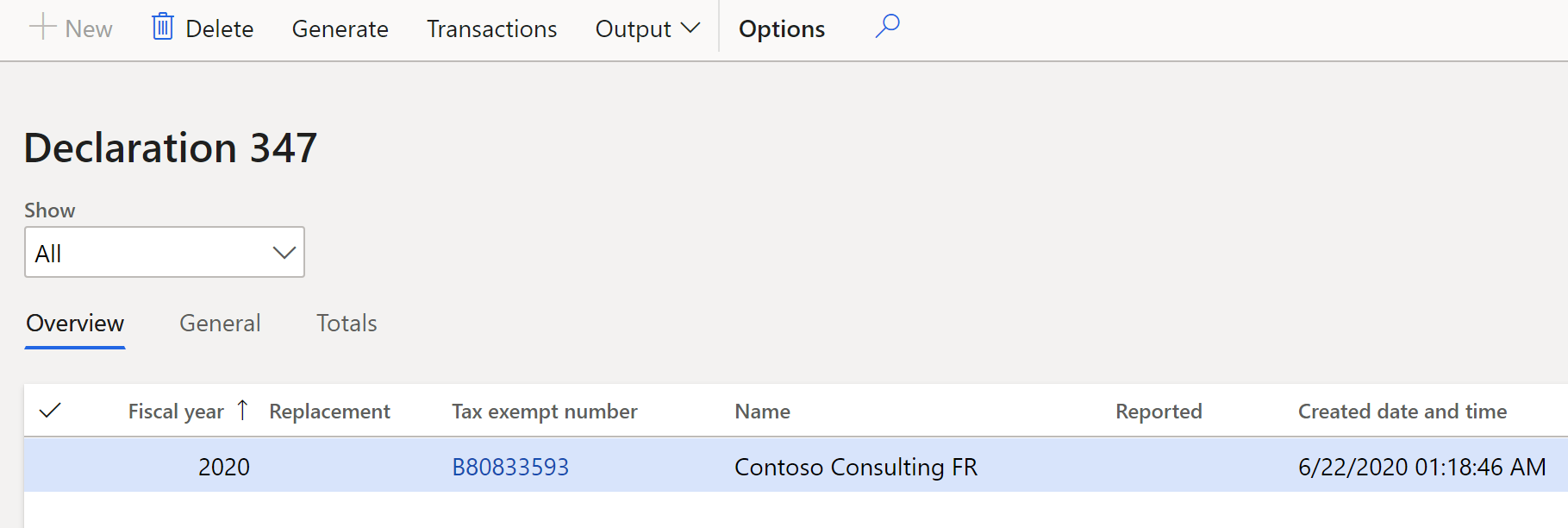Click the Delete trash can icon

pos(163,27)
